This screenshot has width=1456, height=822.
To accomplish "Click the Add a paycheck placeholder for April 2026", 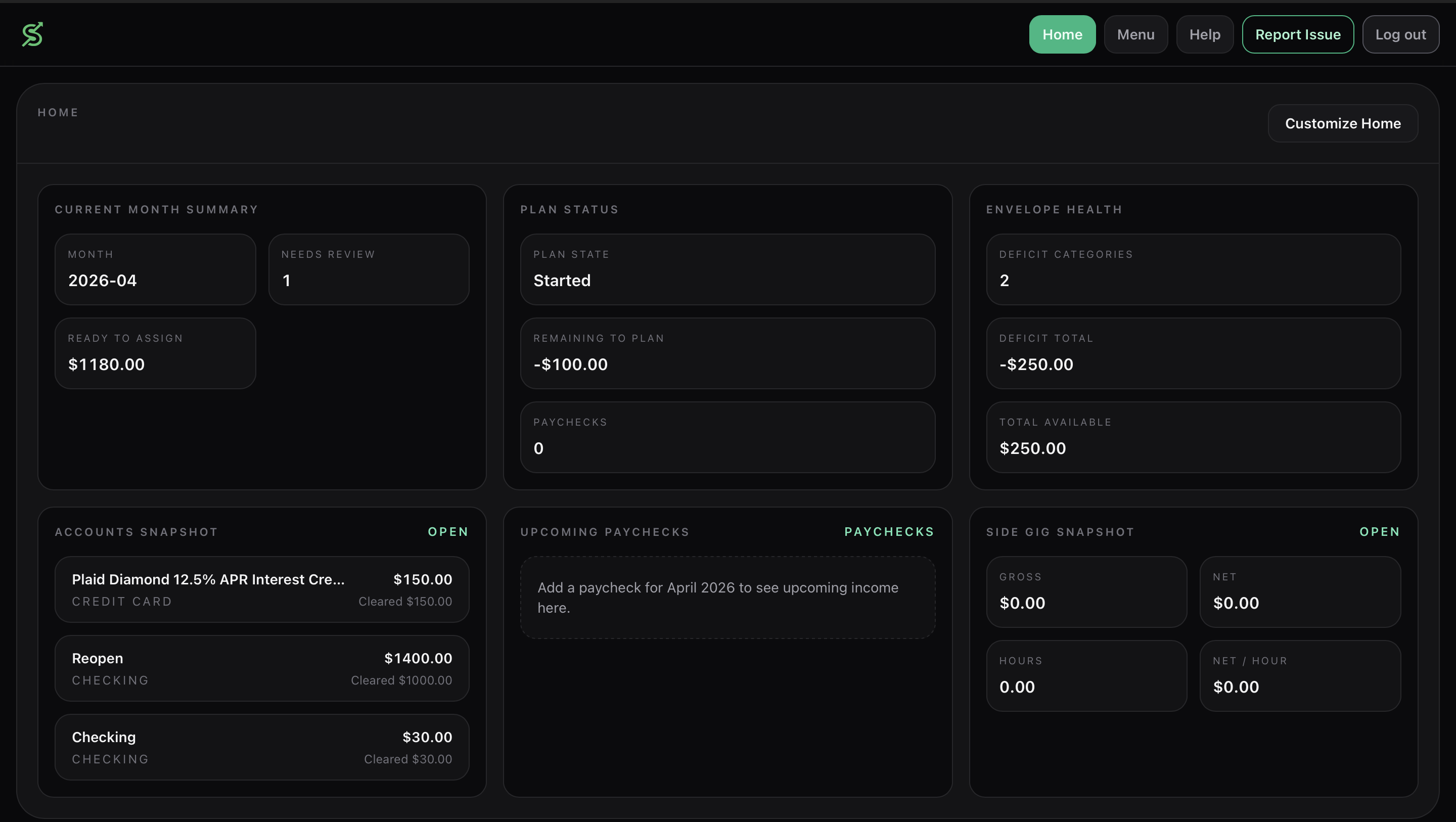I will (727, 598).
